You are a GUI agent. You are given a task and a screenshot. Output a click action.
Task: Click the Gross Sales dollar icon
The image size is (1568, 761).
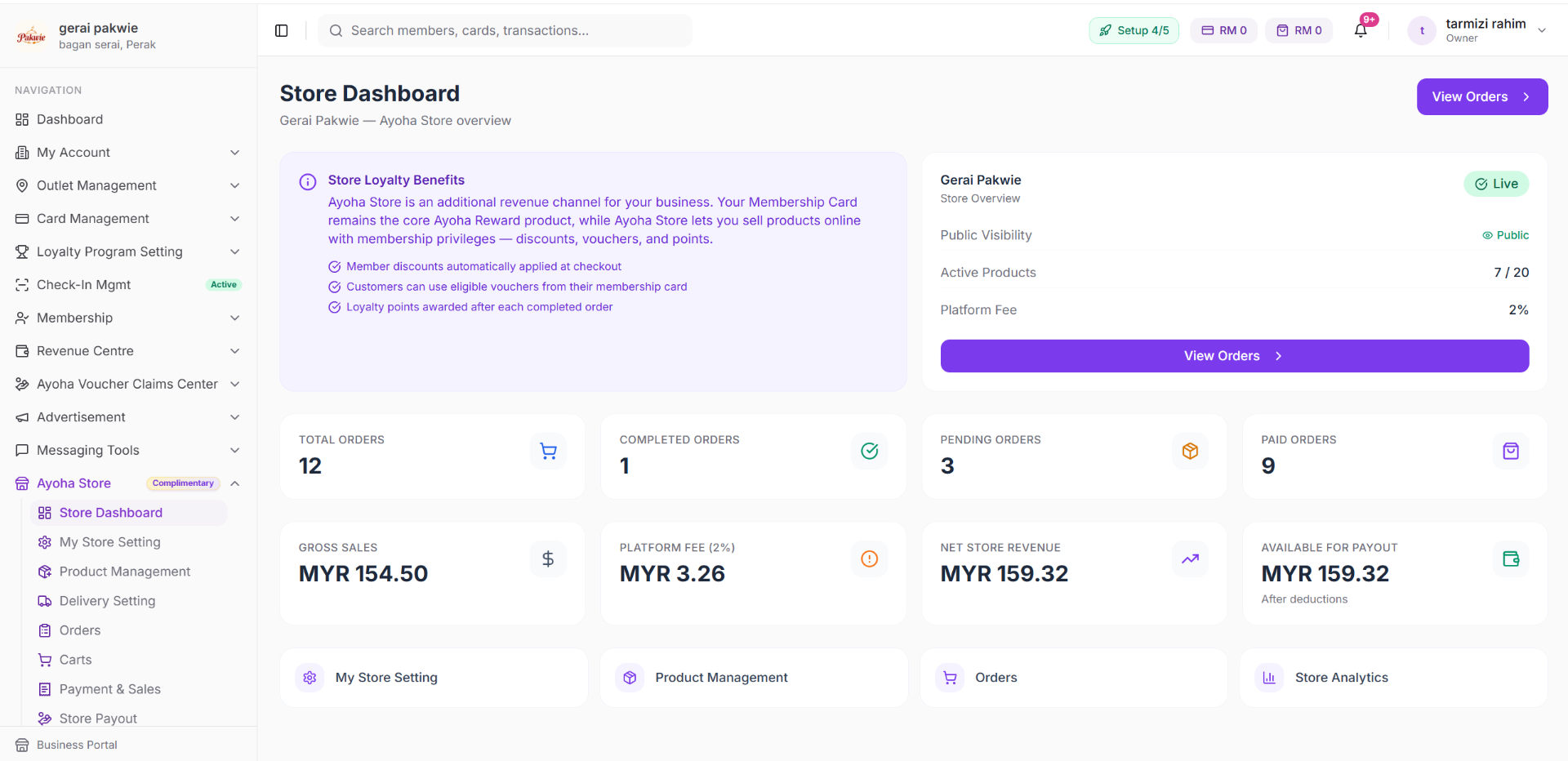point(549,559)
